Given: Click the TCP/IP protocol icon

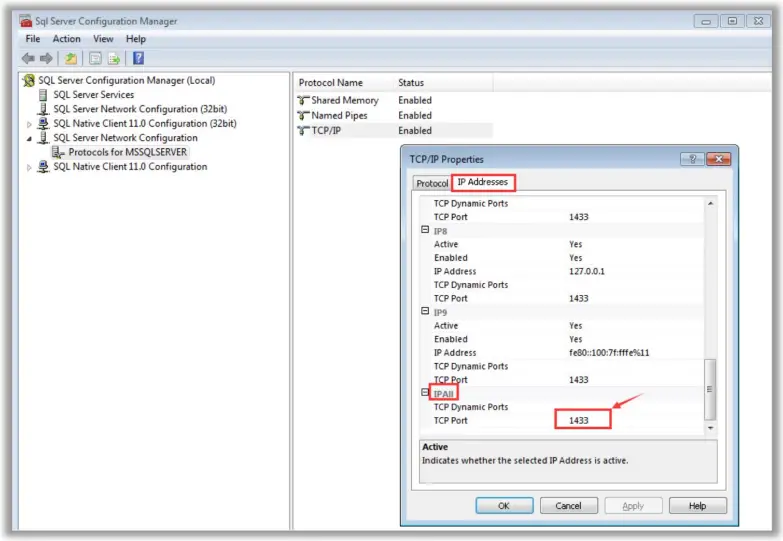Looking at the screenshot, I should click(x=303, y=130).
